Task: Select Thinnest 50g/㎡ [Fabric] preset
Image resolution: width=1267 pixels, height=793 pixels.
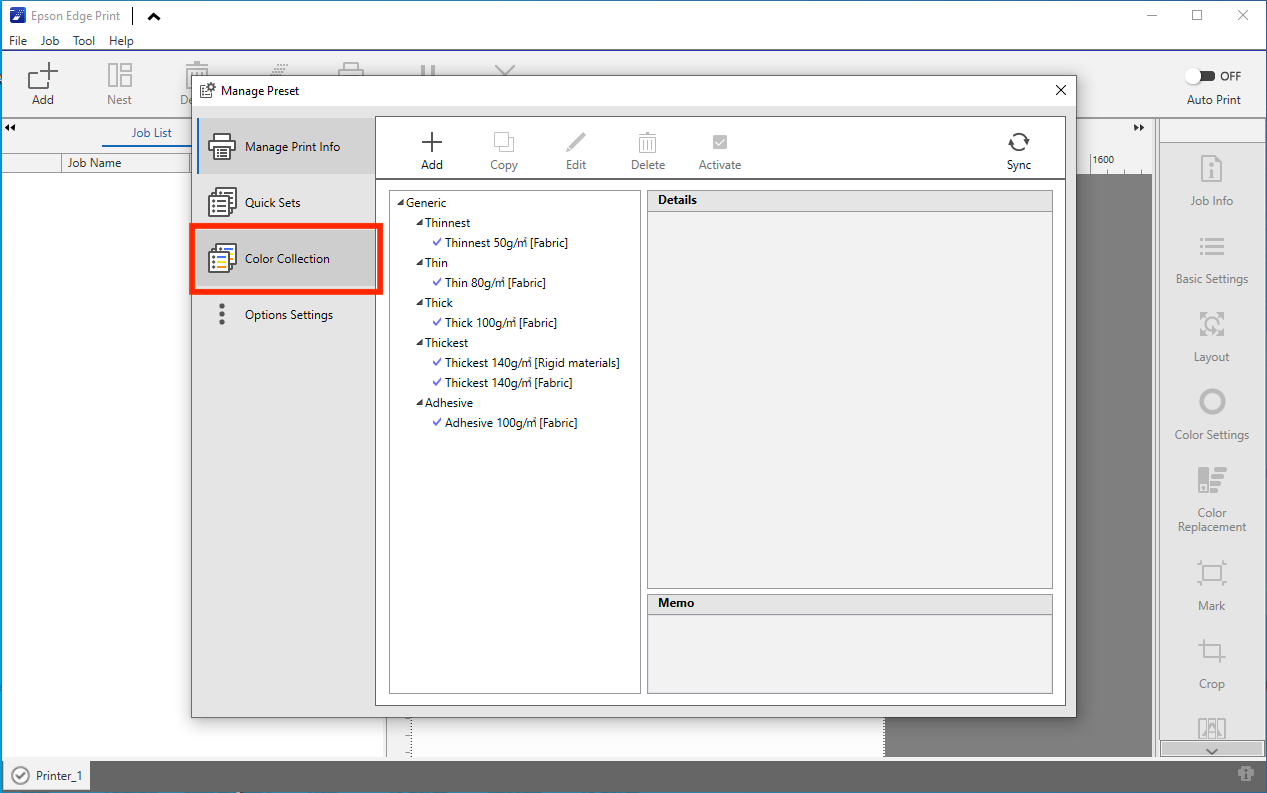Action: coord(506,243)
